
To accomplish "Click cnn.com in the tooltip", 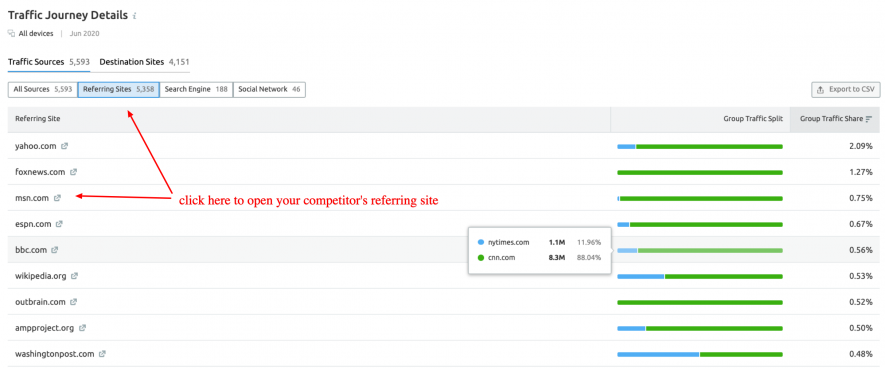I will 502,257.
